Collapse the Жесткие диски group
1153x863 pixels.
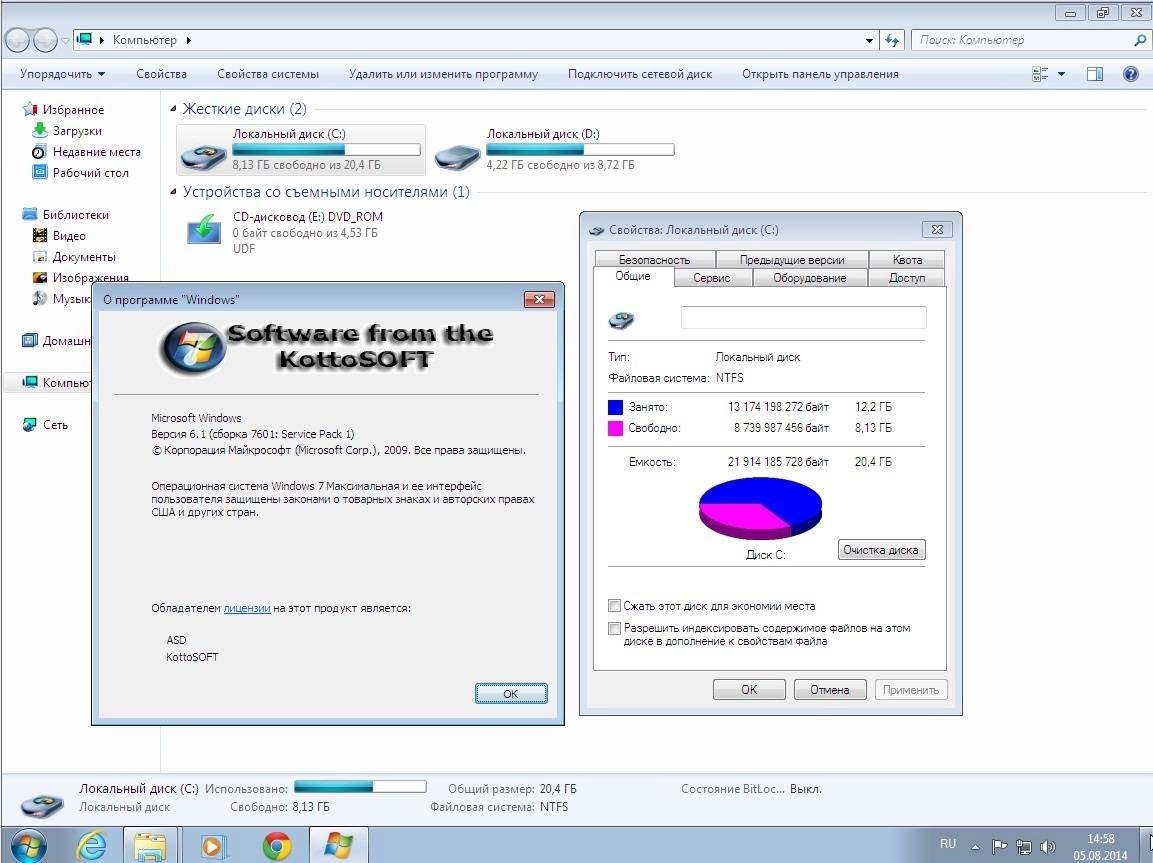coord(174,109)
